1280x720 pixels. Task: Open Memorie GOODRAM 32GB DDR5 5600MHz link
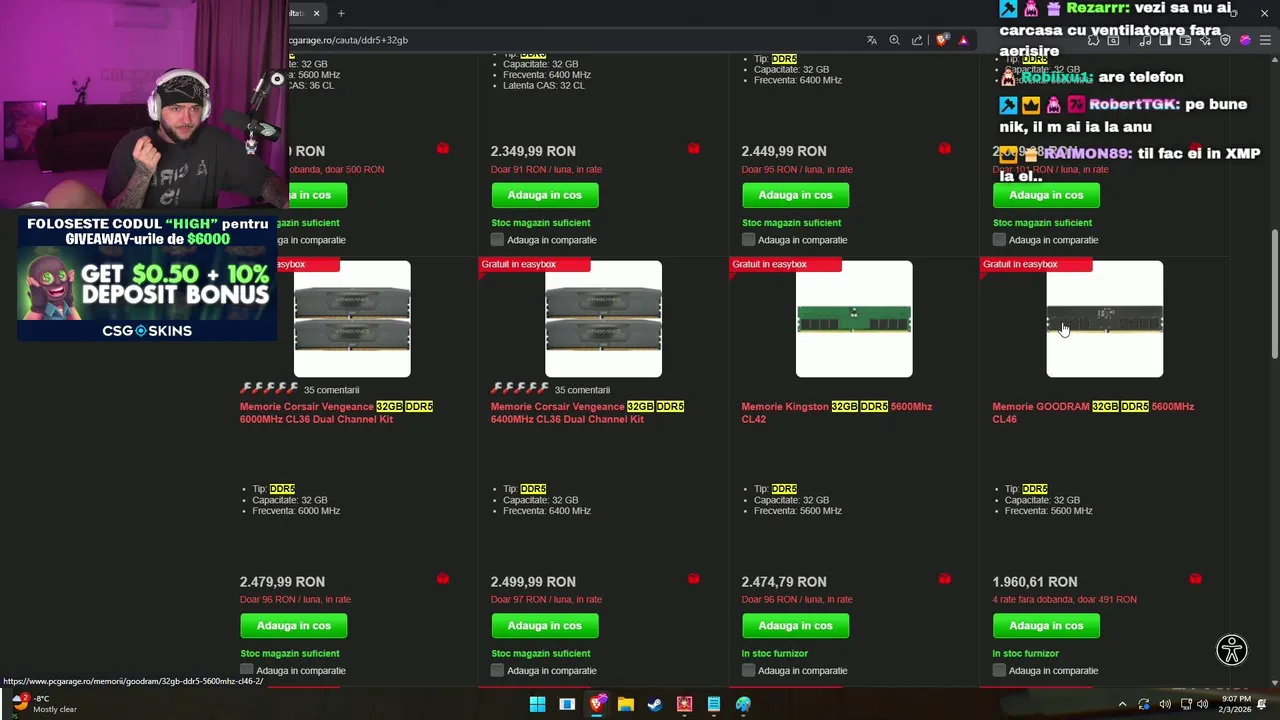click(x=1093, y=413)
